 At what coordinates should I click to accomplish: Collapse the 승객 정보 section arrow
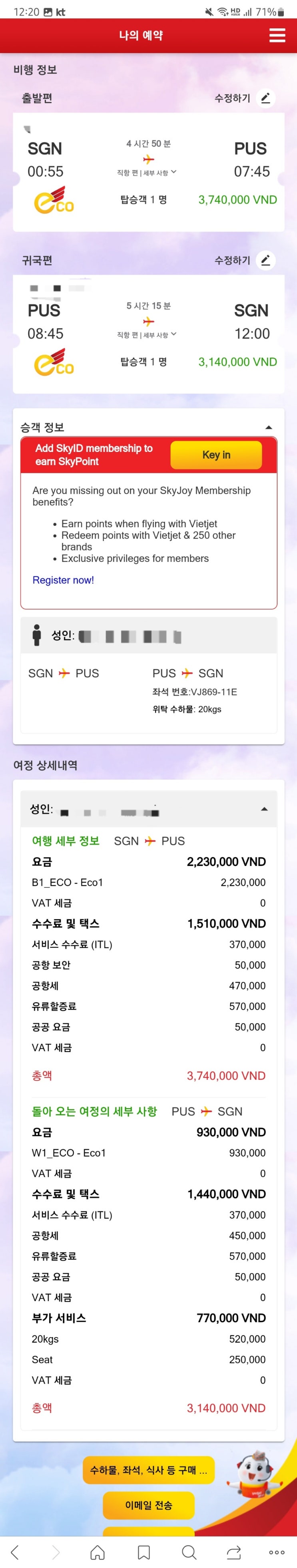pos(269,427)
